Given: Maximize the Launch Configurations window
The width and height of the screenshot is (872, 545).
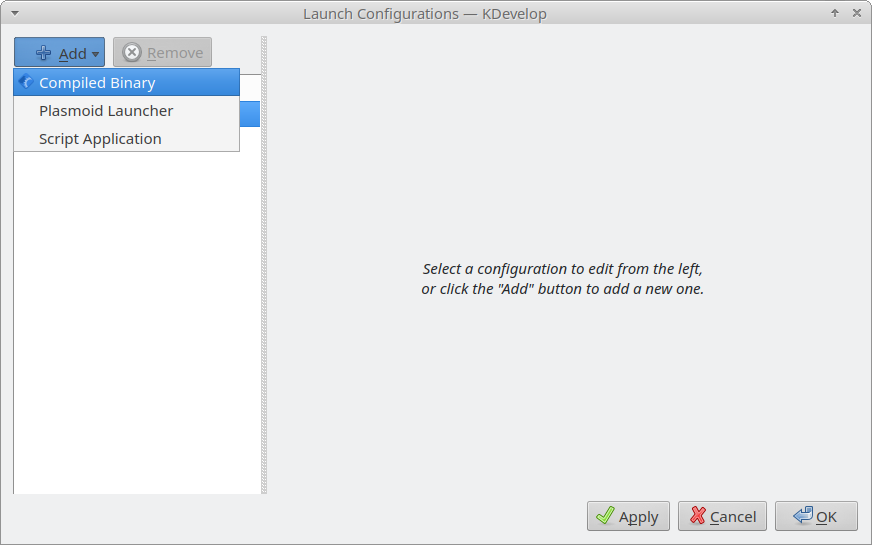Looking at the screenshot, I should tap(835, 13).
